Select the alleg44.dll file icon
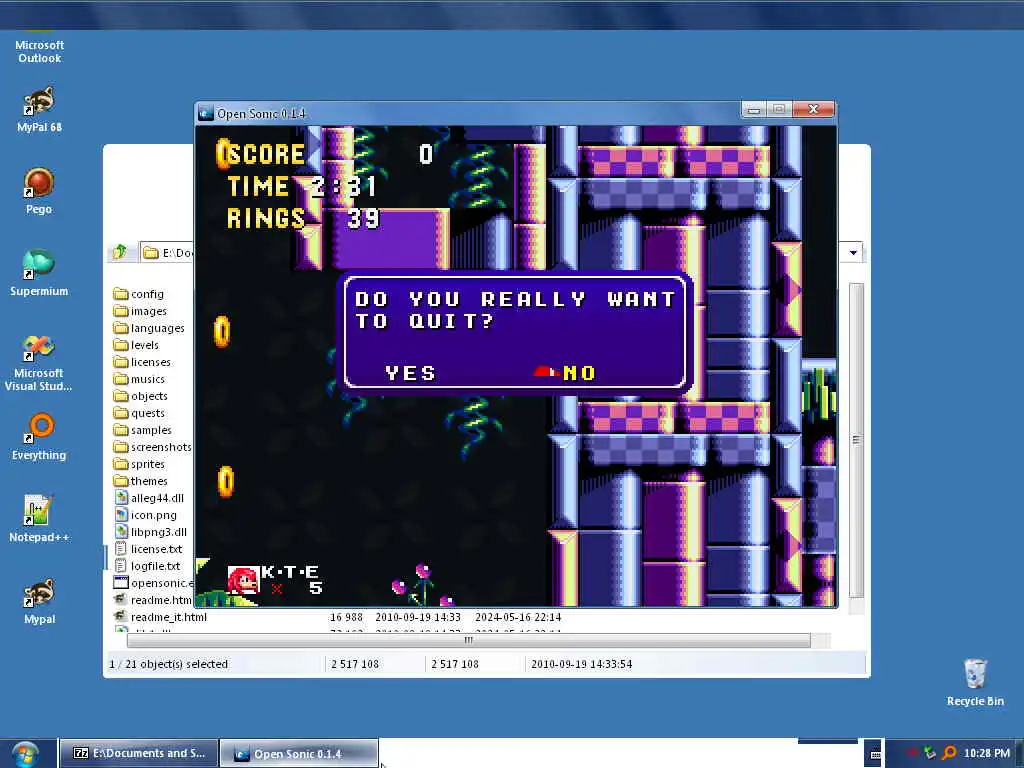Screen dimensions: 1024x768 [121, 498]
